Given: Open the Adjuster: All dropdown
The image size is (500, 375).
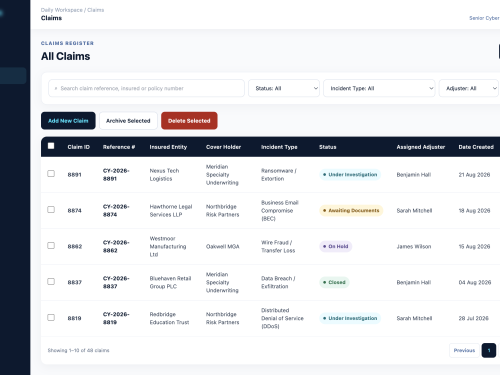Looking at the screenshot, I should click(469, 88).
